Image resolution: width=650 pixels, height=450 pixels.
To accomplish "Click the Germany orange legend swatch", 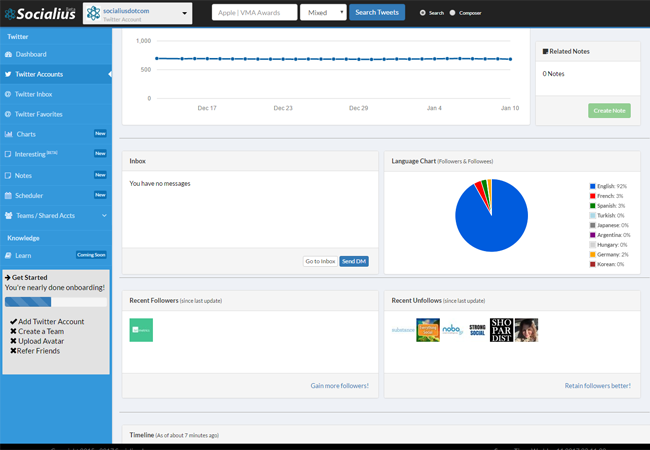I will point(592,254).
